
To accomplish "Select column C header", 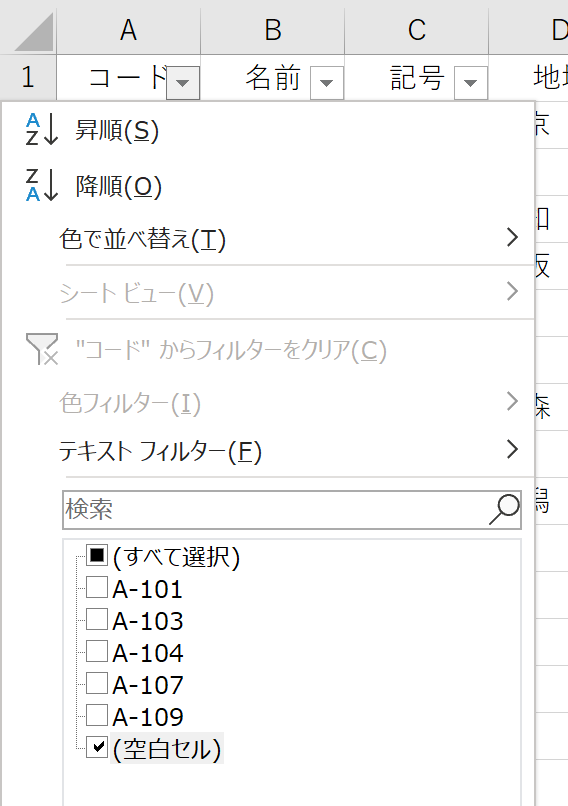I will point(416,30).
